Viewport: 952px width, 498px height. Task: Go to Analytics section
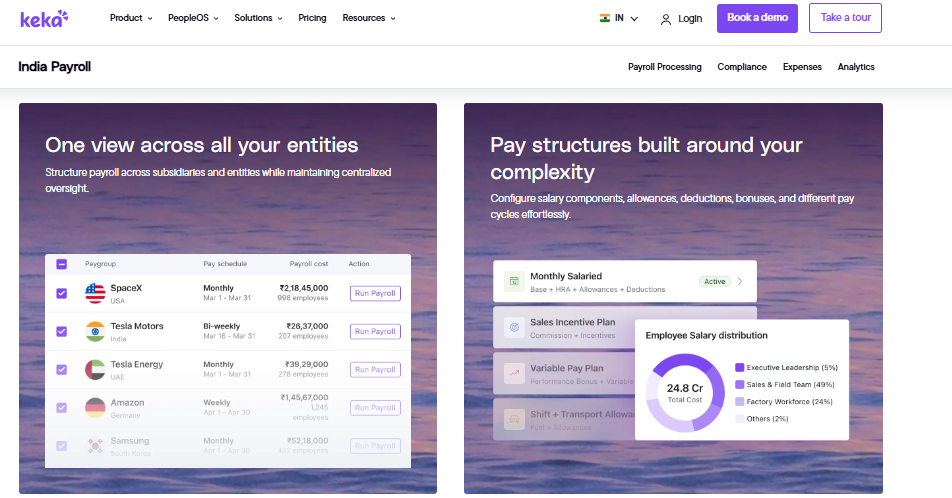click(856, 67)
